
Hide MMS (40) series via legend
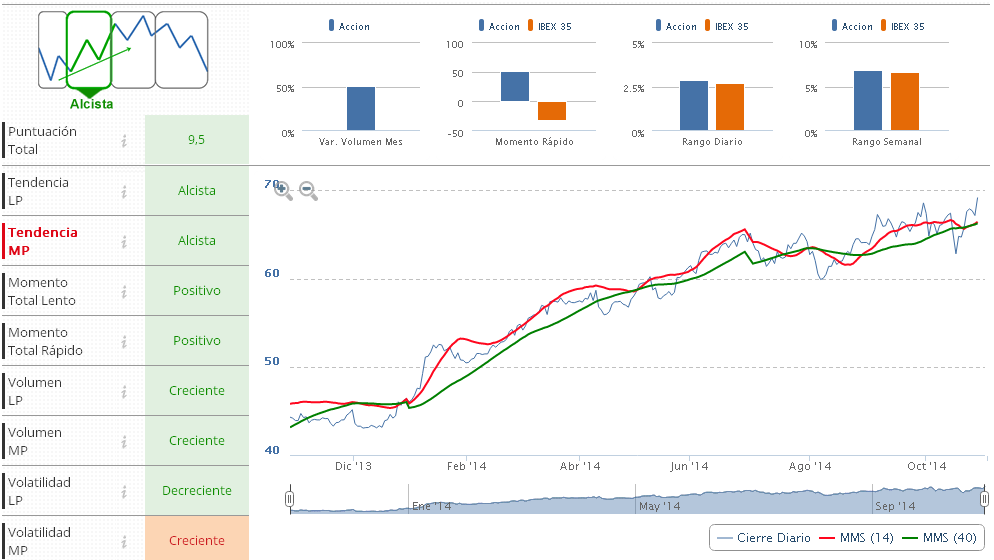click(x=939, y=538)
